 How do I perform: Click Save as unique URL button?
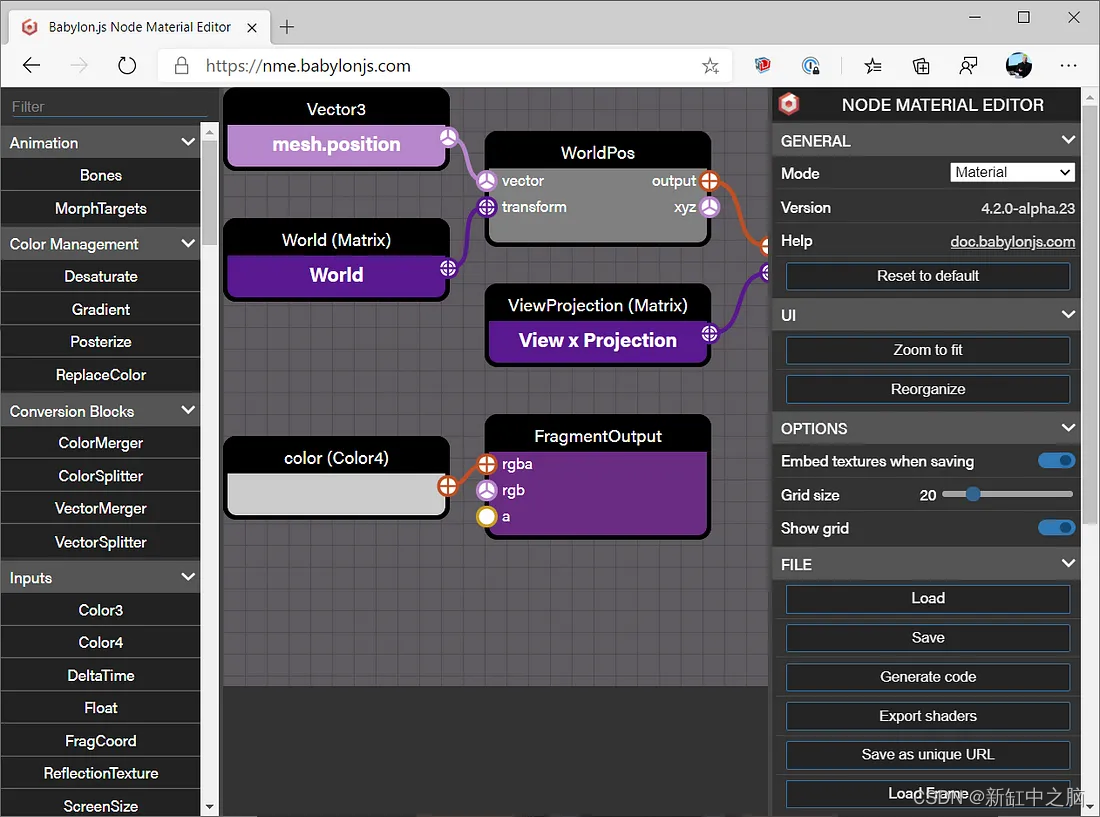click(927, 755)
